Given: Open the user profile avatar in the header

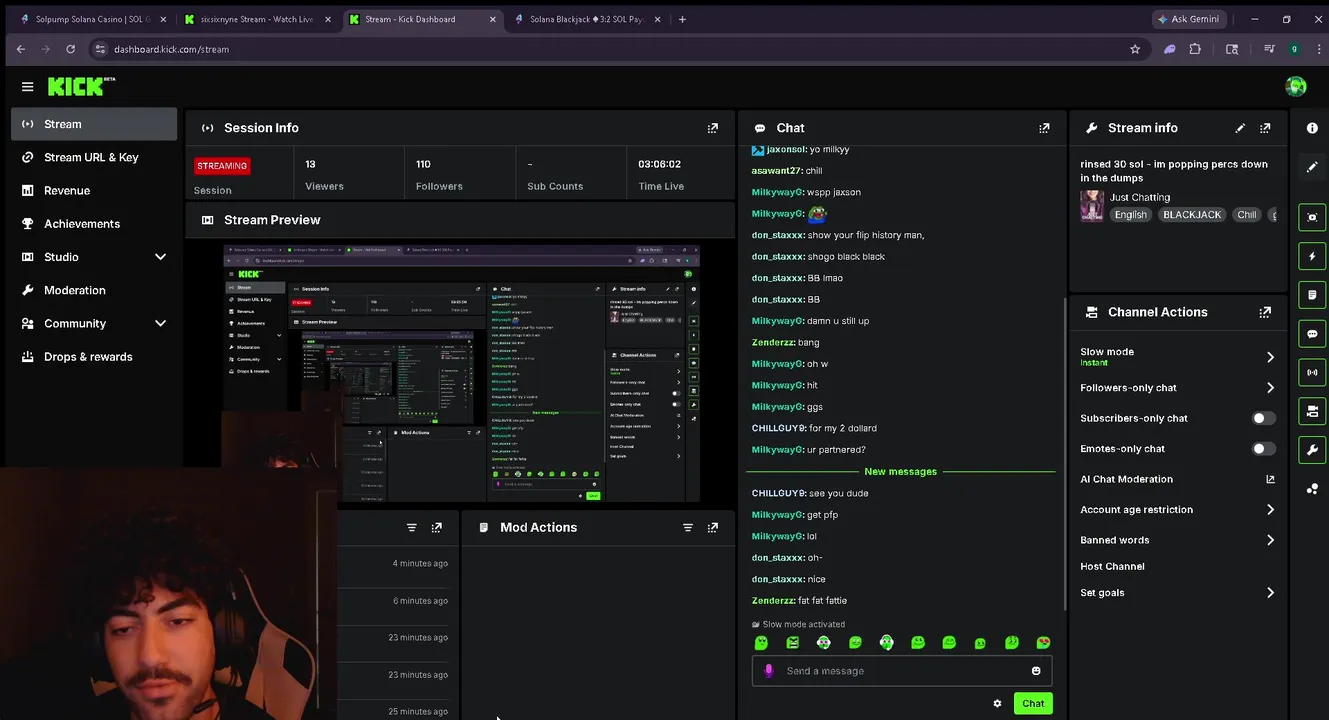Looking at the screenshot, I should (1295, 87).
